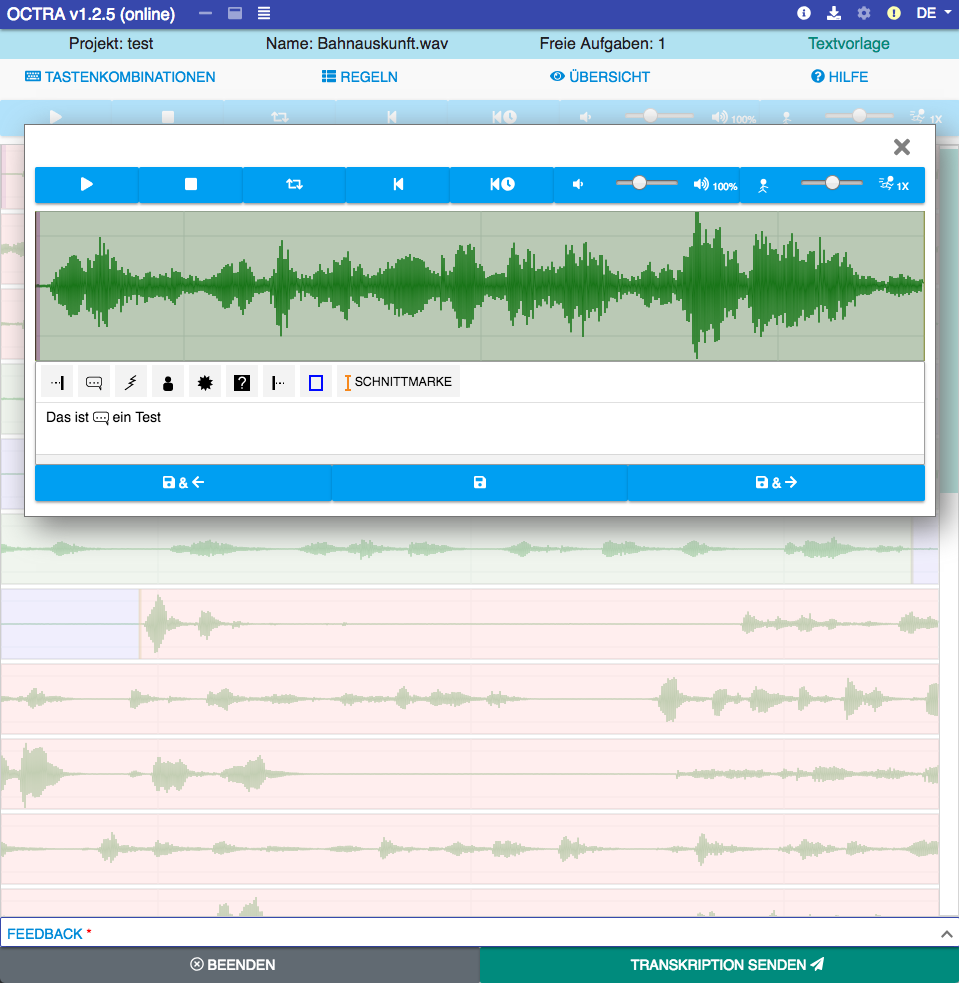This screenshot has height=983, width=959.
Task: Click the SCHNITTMARKE button
Action: 399,382
